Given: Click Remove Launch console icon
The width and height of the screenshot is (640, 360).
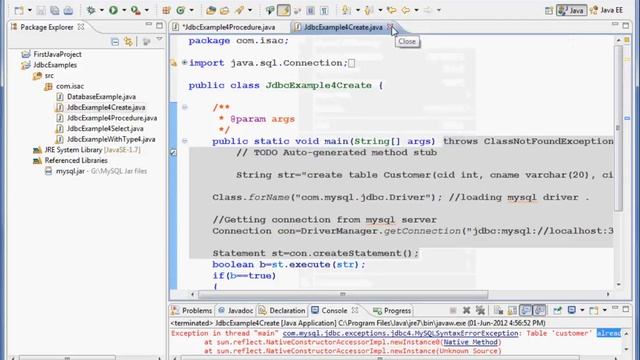Looking at the screenshot, I should [467, 311].
